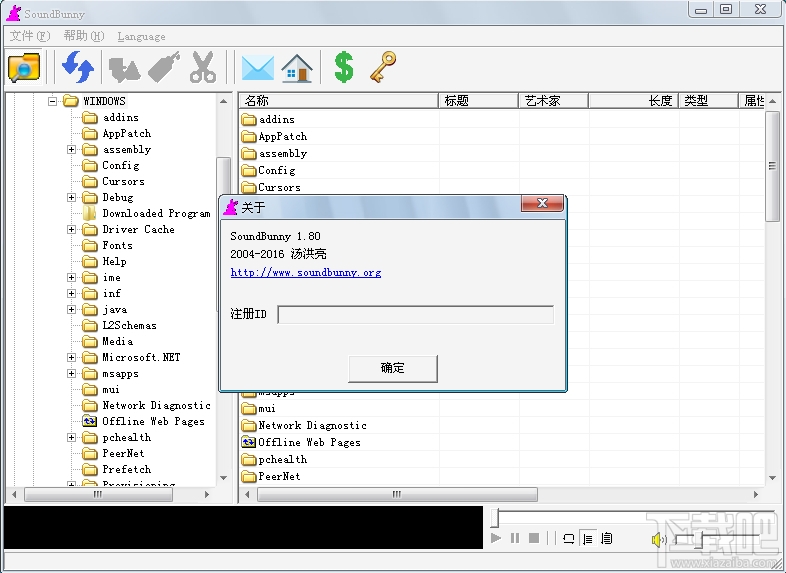786x573 pixels.
Task: Select Fonts folder in the tree
Action: coord(117,246)
